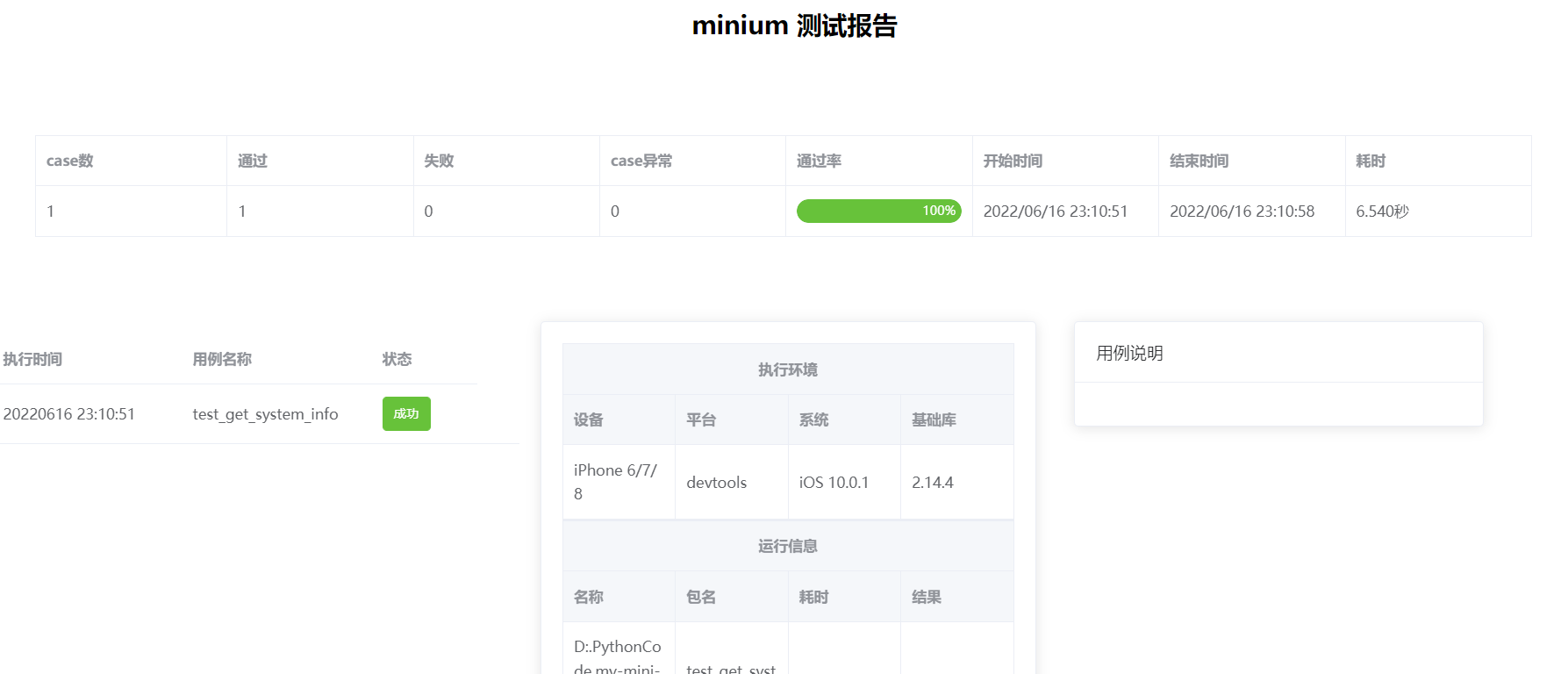Click the iPhone 6/7/8 device cell
Screen dimensions: 1568x674
(619, 482)
